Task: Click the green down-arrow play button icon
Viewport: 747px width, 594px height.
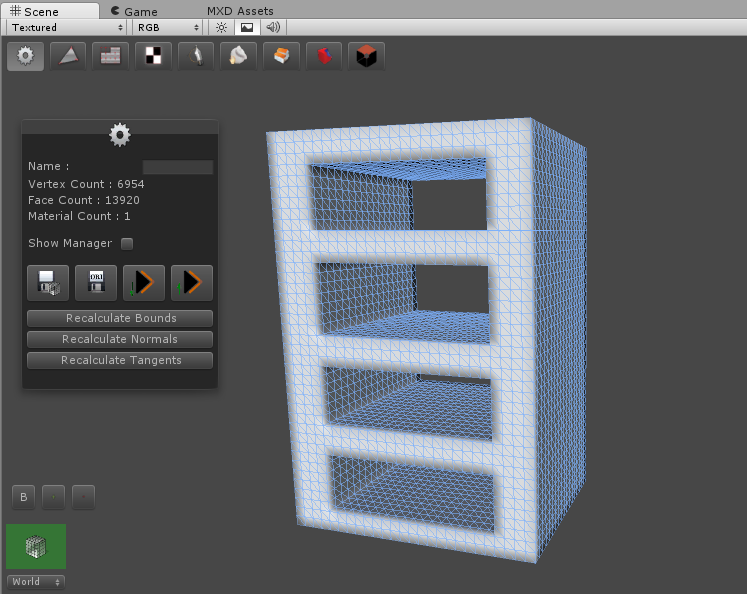Action: 144,283
